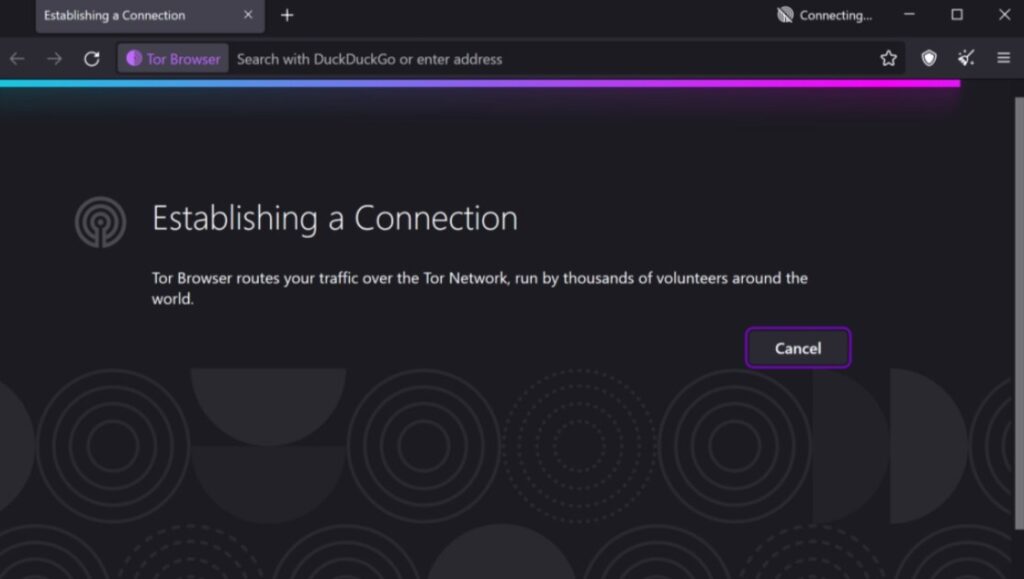Open the hamburger application menu
This screenshot has width=1024, height=579.
coord(1003,59)
